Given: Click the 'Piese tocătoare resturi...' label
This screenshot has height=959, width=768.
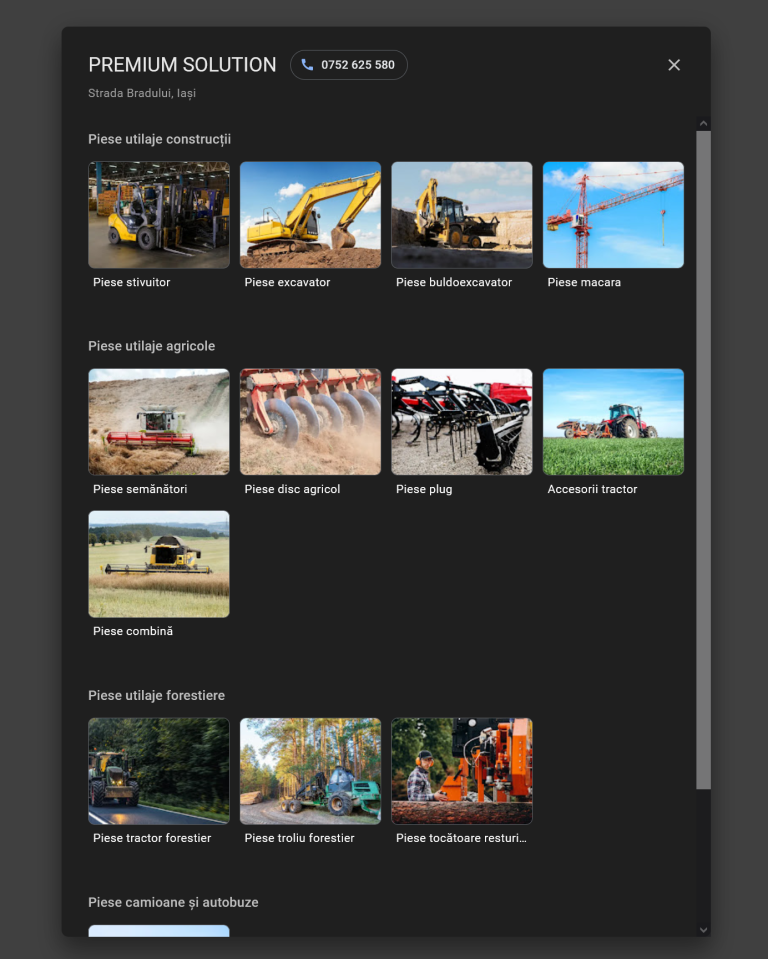Looking at the screenshot, I should point(461,838).
